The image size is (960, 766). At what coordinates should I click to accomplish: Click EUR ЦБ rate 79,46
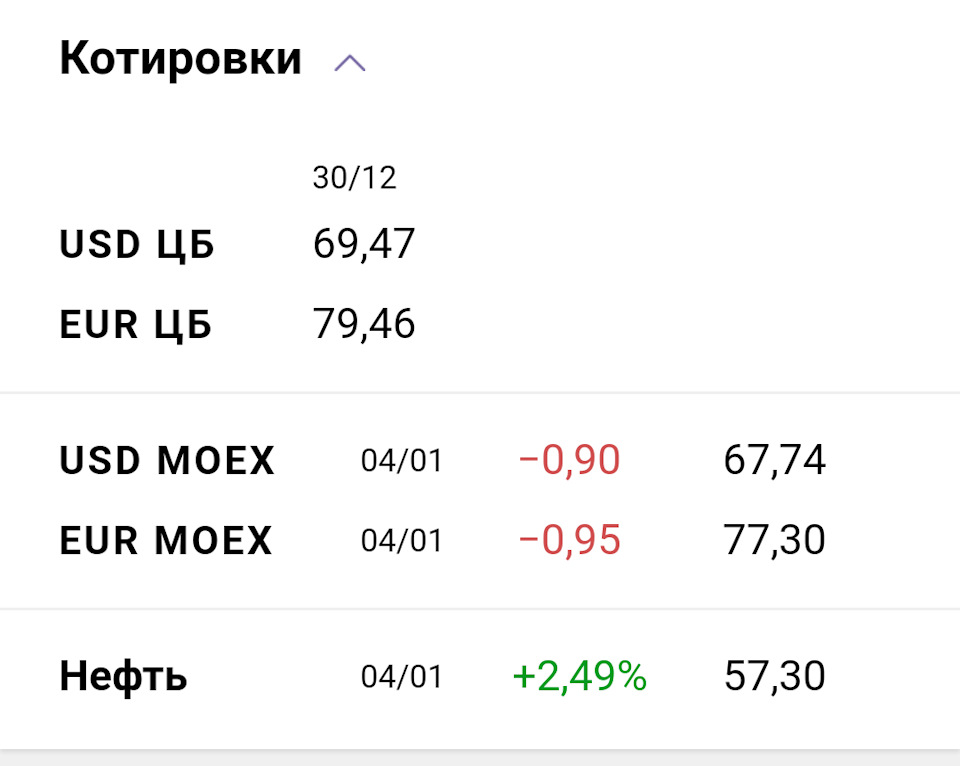(x=363, y=324)
